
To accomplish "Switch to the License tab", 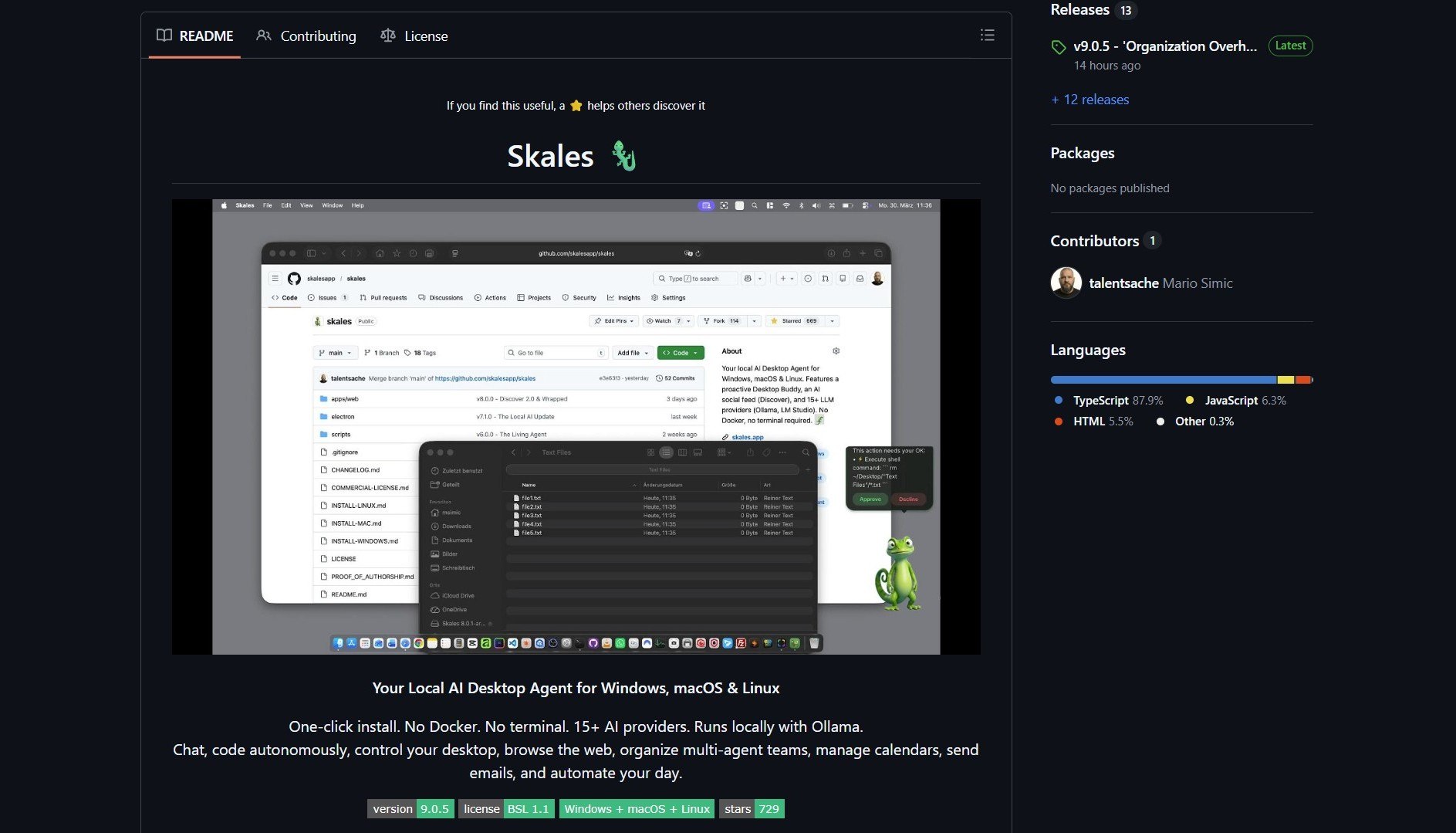I will pyautogui.click(x=425, y=36).
